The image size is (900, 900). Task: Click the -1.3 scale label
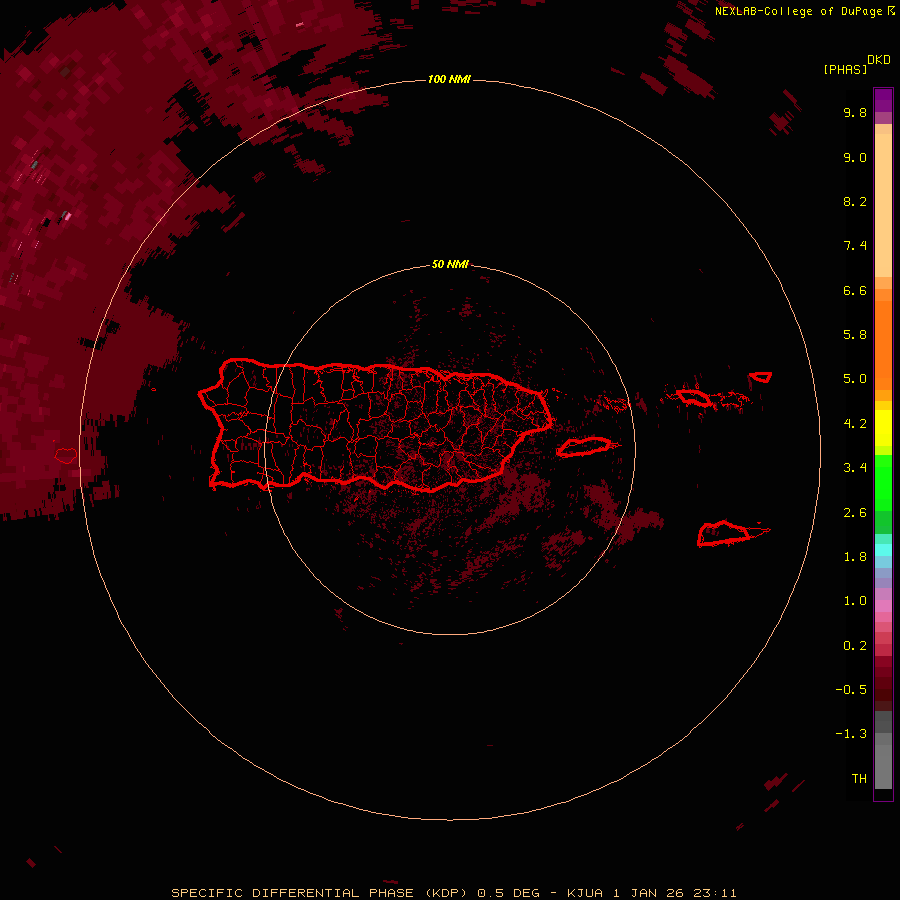851,734
